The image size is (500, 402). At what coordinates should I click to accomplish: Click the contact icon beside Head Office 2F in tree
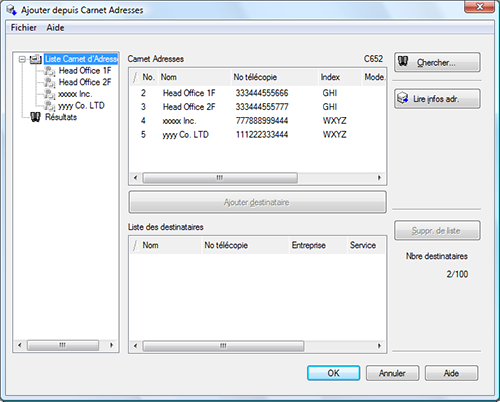[x=50, y=82]
